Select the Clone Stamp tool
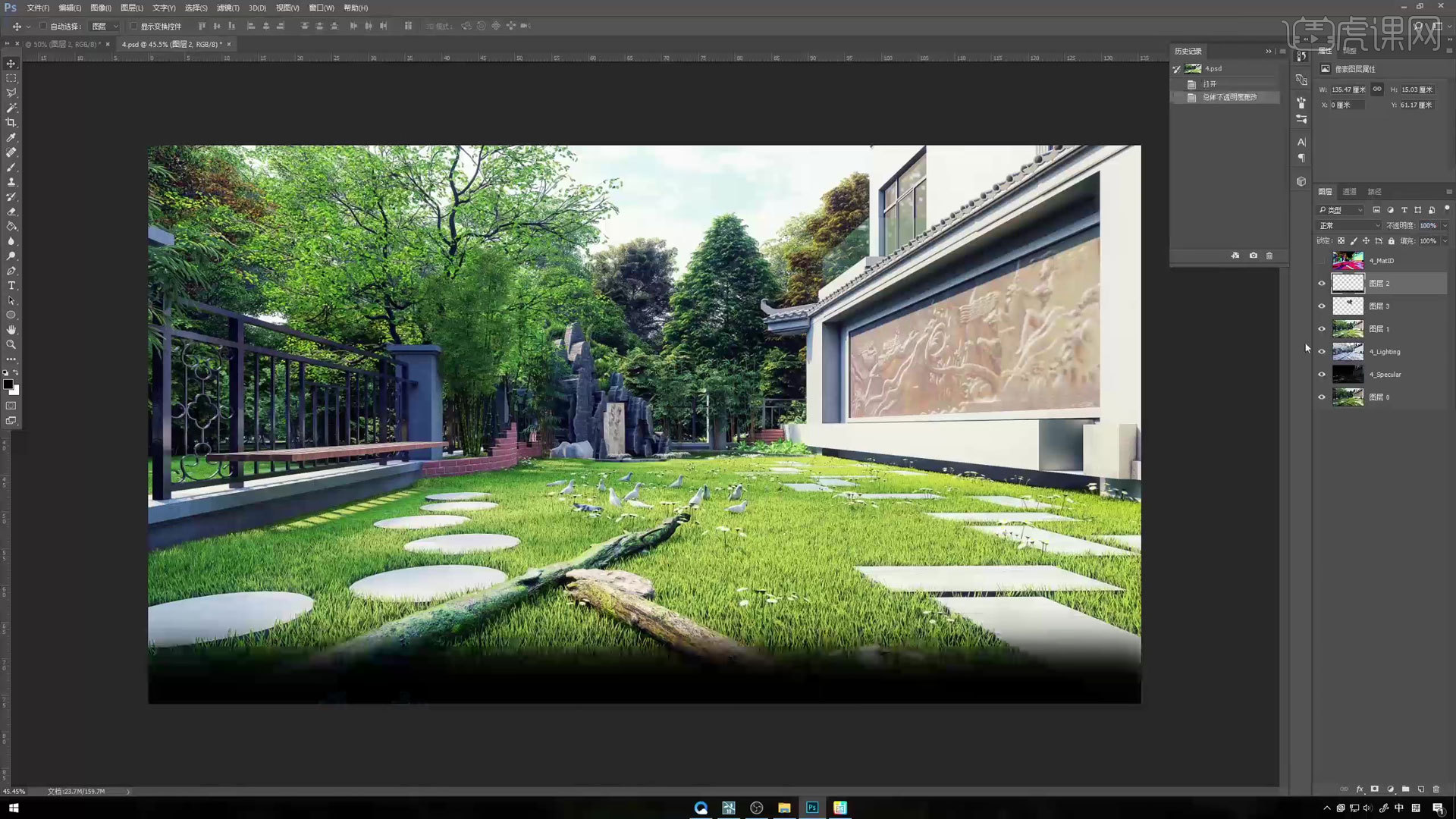Screen dimensions: 1456x819 [x=11, y=182]
